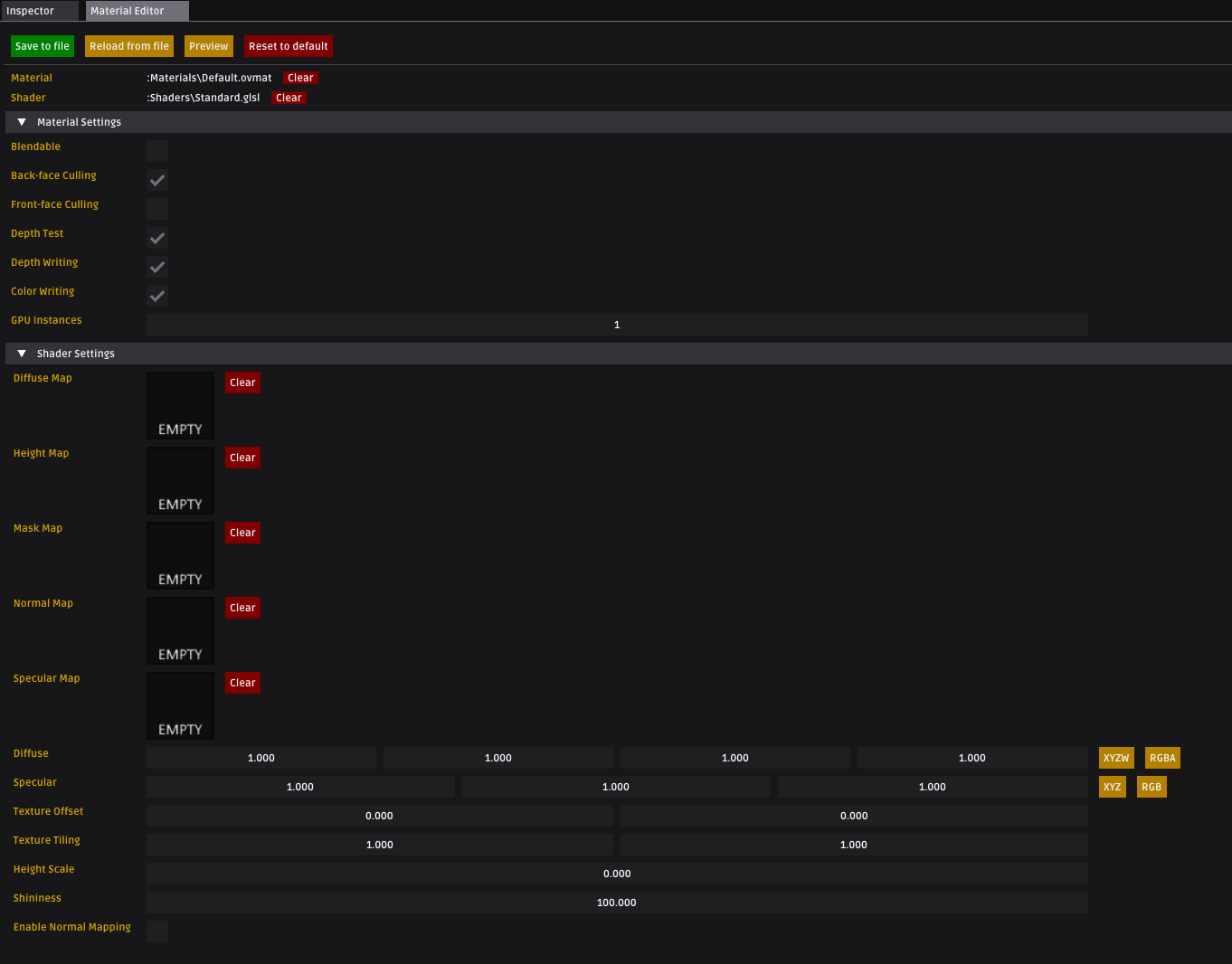Screen dimensions: 1232x964
Task: Enable the Blendable checkbox
Action: (157, 151)
